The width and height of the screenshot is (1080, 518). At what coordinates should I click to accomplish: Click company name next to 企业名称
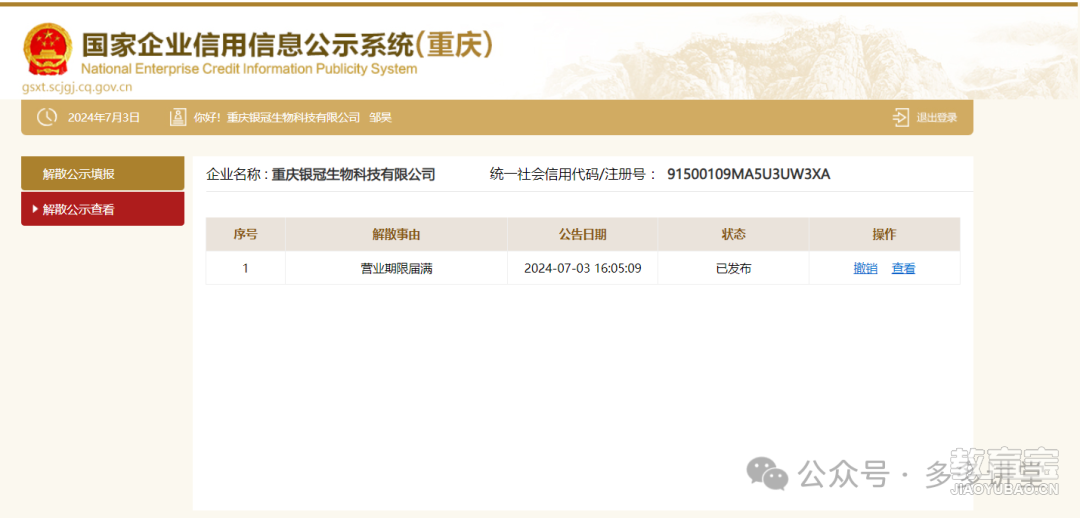pyautogui.click(x=353, y=174)
